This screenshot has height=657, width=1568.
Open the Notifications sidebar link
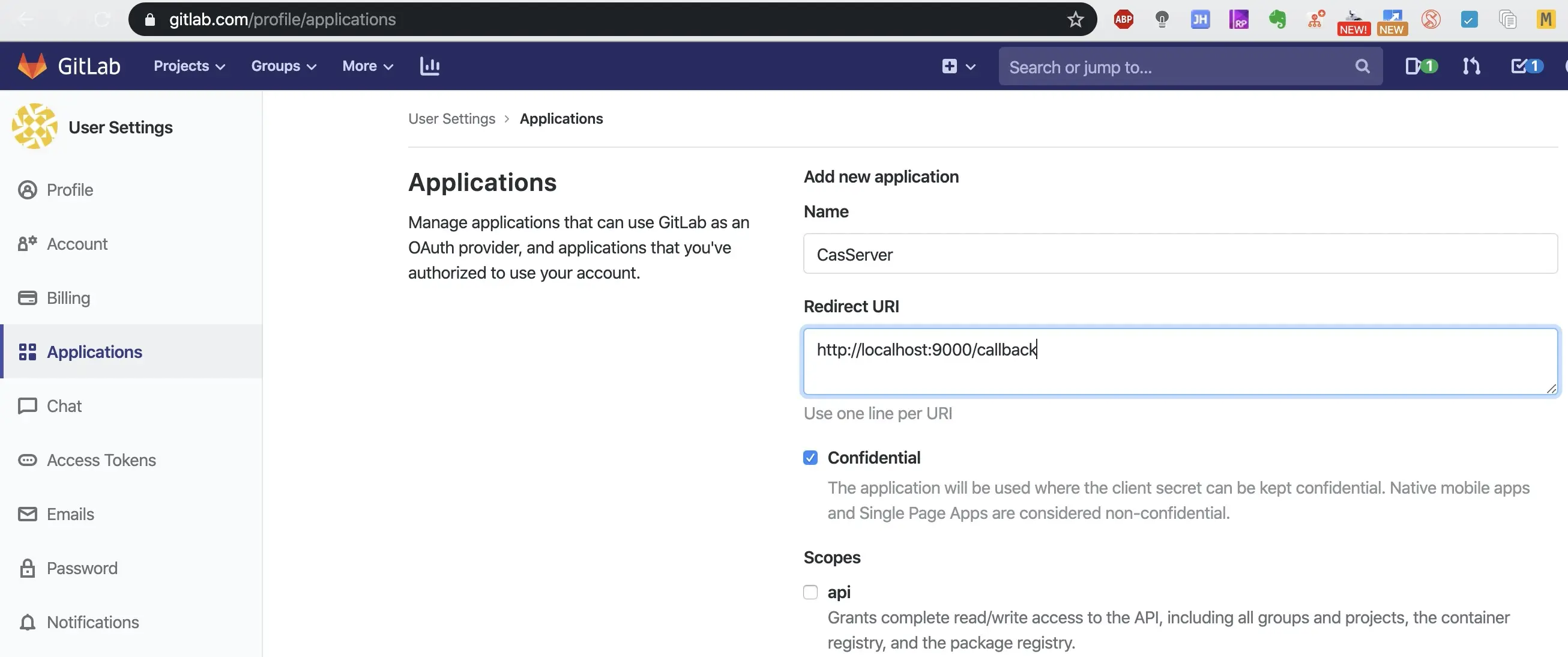[92, 622]
